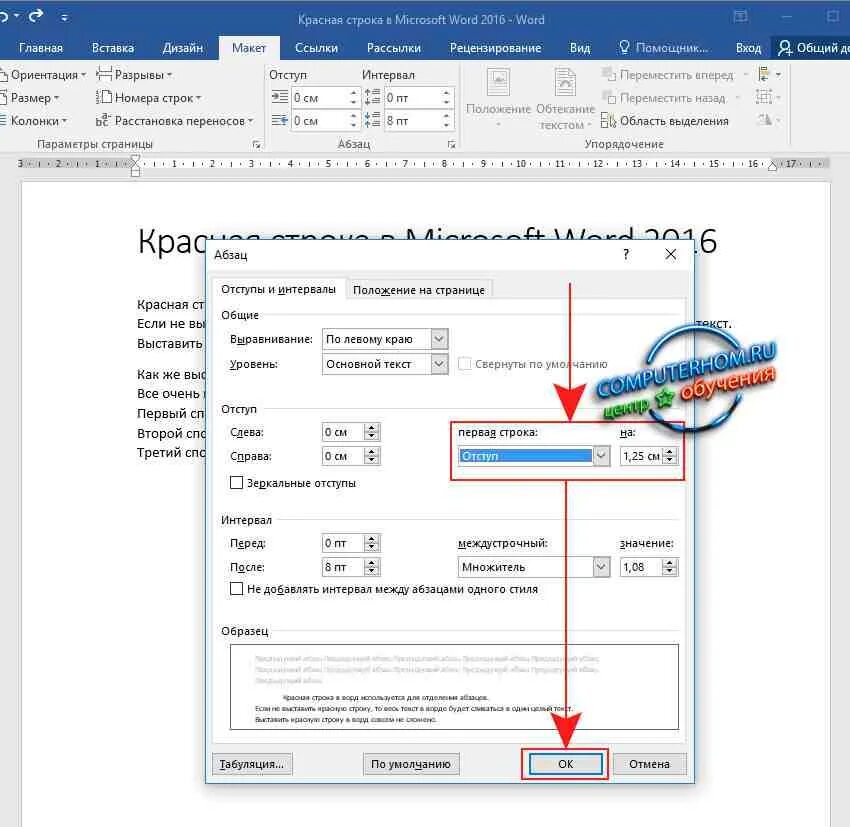Screen dimensions: 850x827
Task: Click the ribbon left indent 0 см field
Action: click(319, 98)
